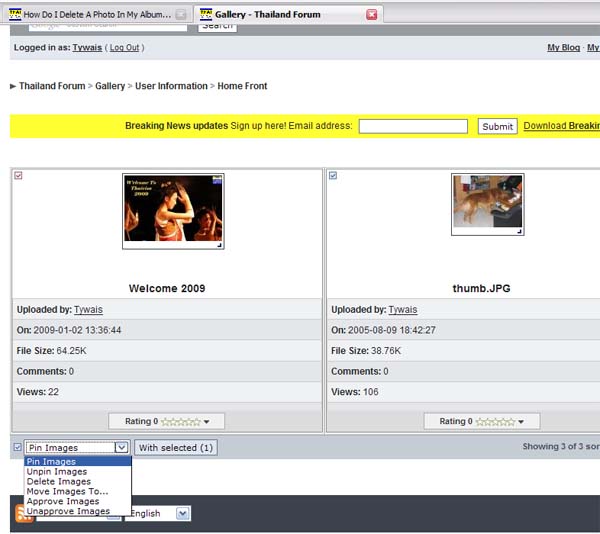600x534 pixels.
Task: Click the upload date 2009-01-02 13:36:44
Action: pyautogui.click(x=77, y=330)
